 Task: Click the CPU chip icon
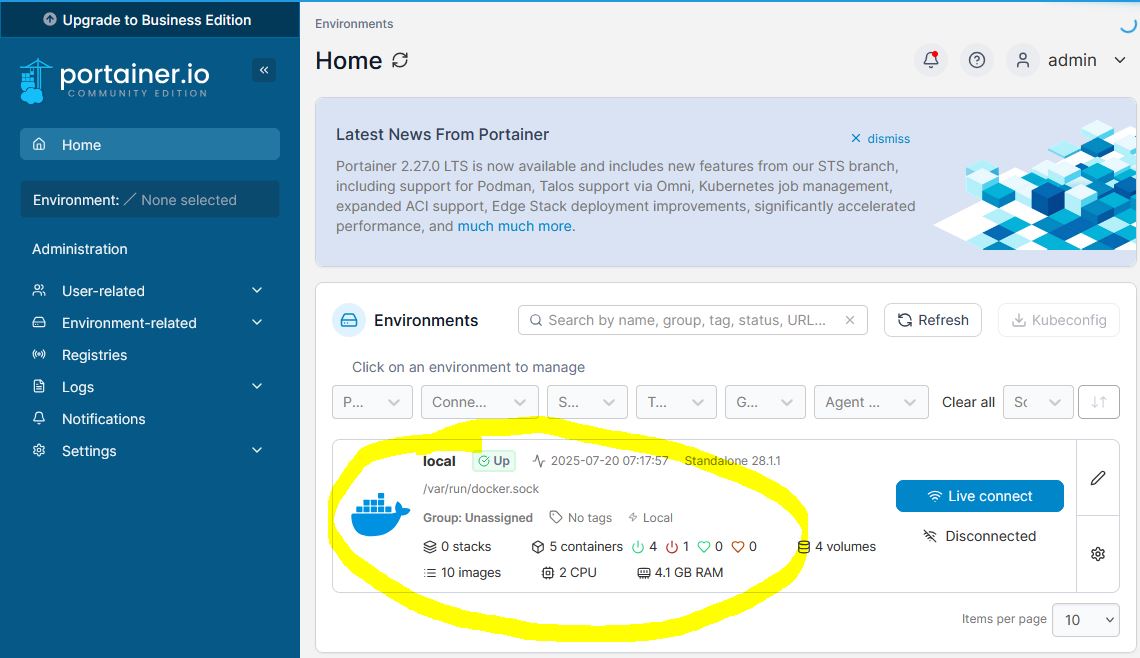point(548,573)
